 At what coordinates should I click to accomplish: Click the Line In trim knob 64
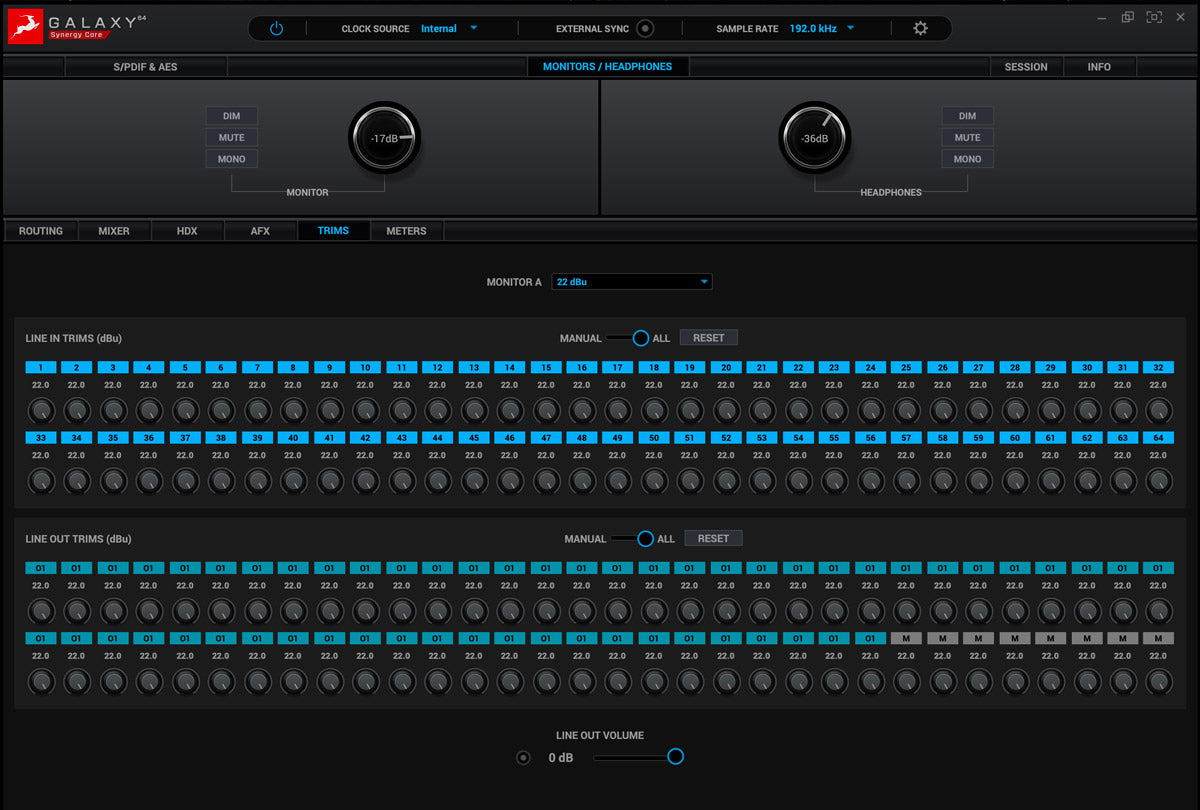pyautogui.click(x=1158, y=481)
